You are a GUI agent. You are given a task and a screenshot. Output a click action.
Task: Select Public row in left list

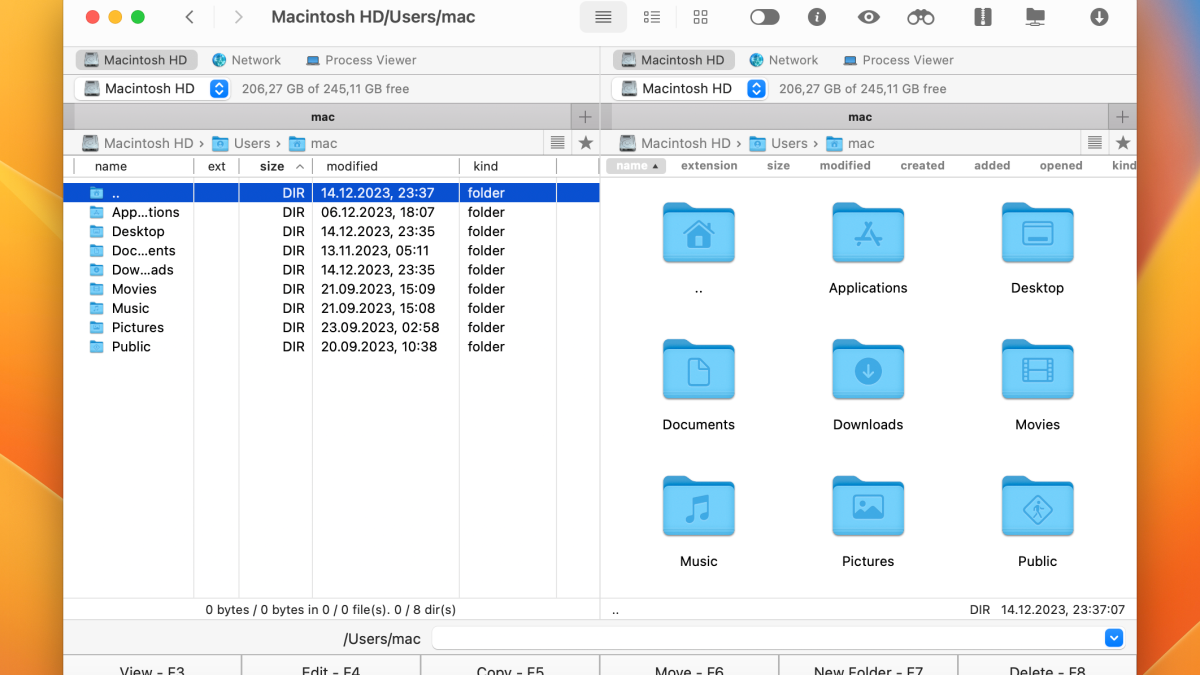point(331,347)
